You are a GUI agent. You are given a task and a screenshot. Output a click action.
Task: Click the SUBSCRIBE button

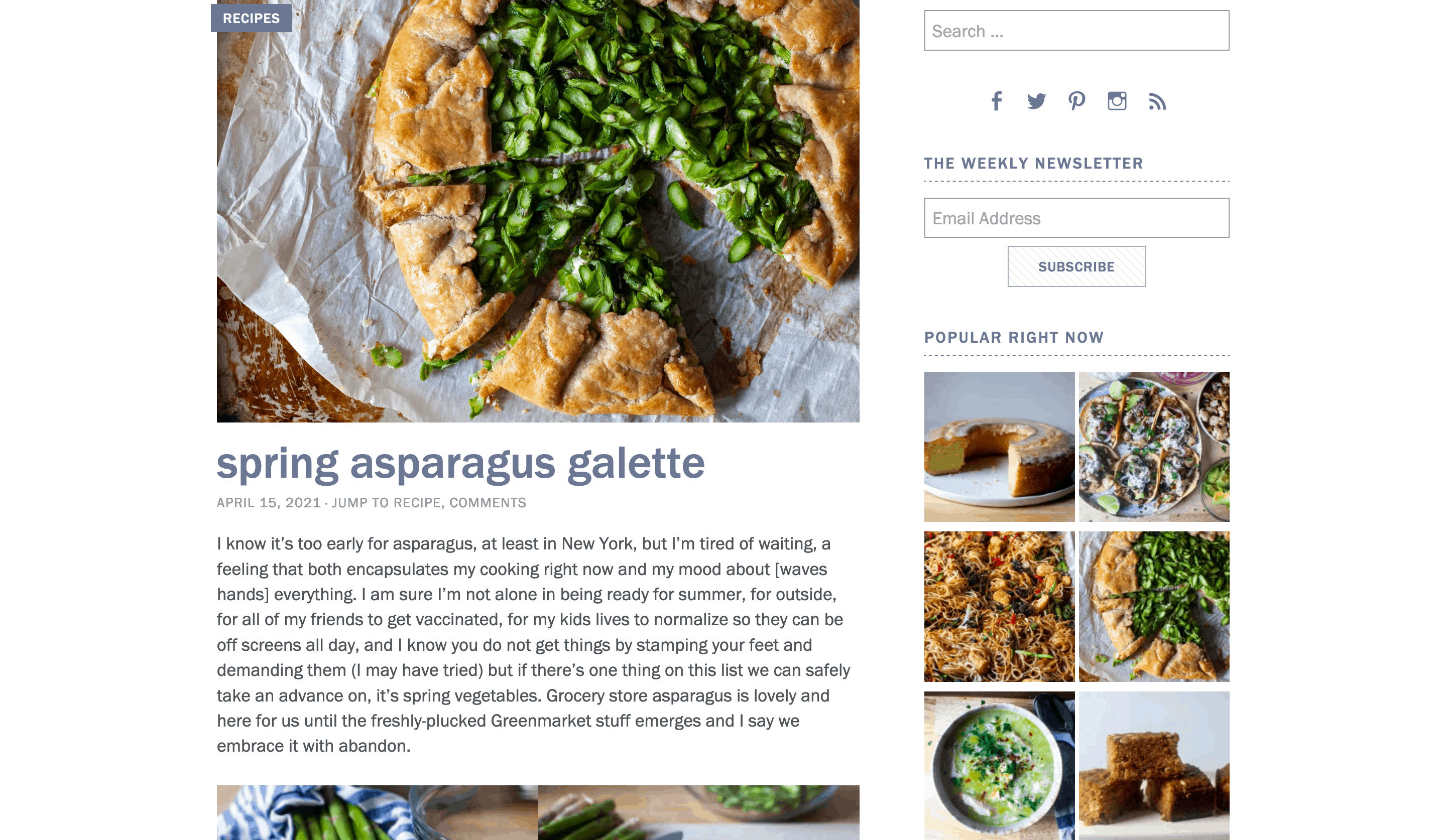(x=1077, y=266)
